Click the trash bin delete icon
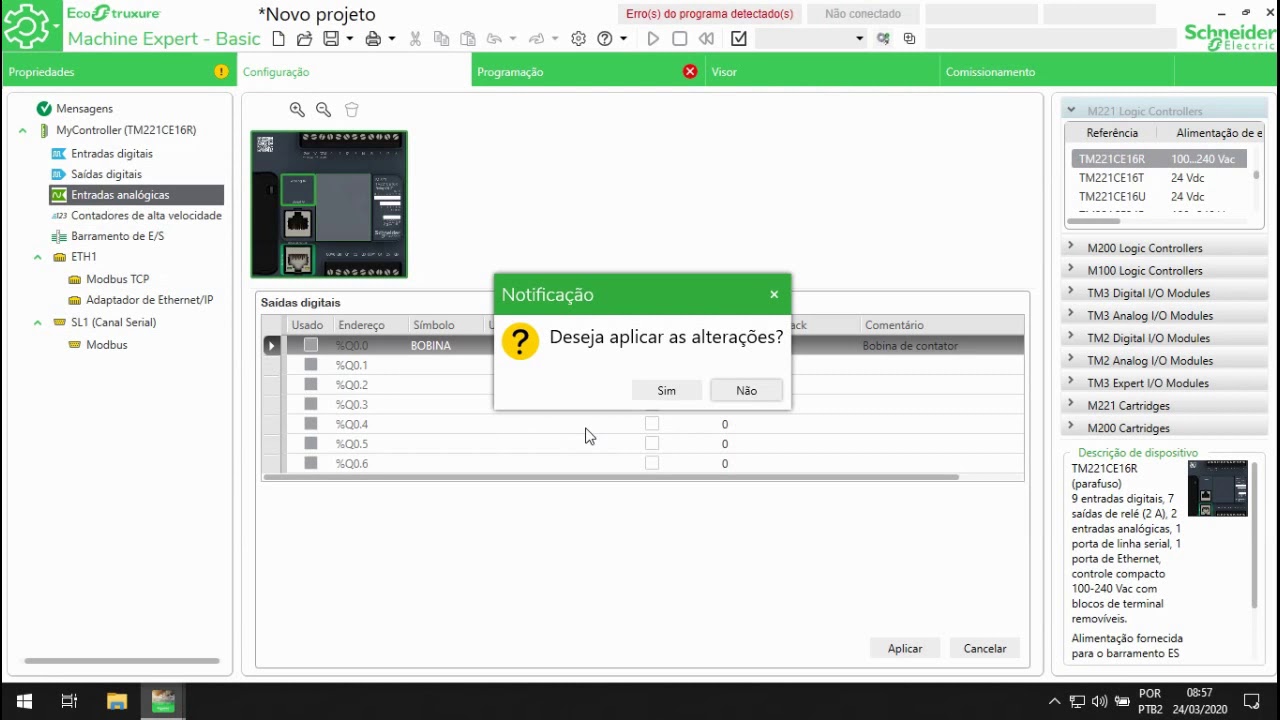Viewport: 1280px width, 720px height. [x=351, y=110]
